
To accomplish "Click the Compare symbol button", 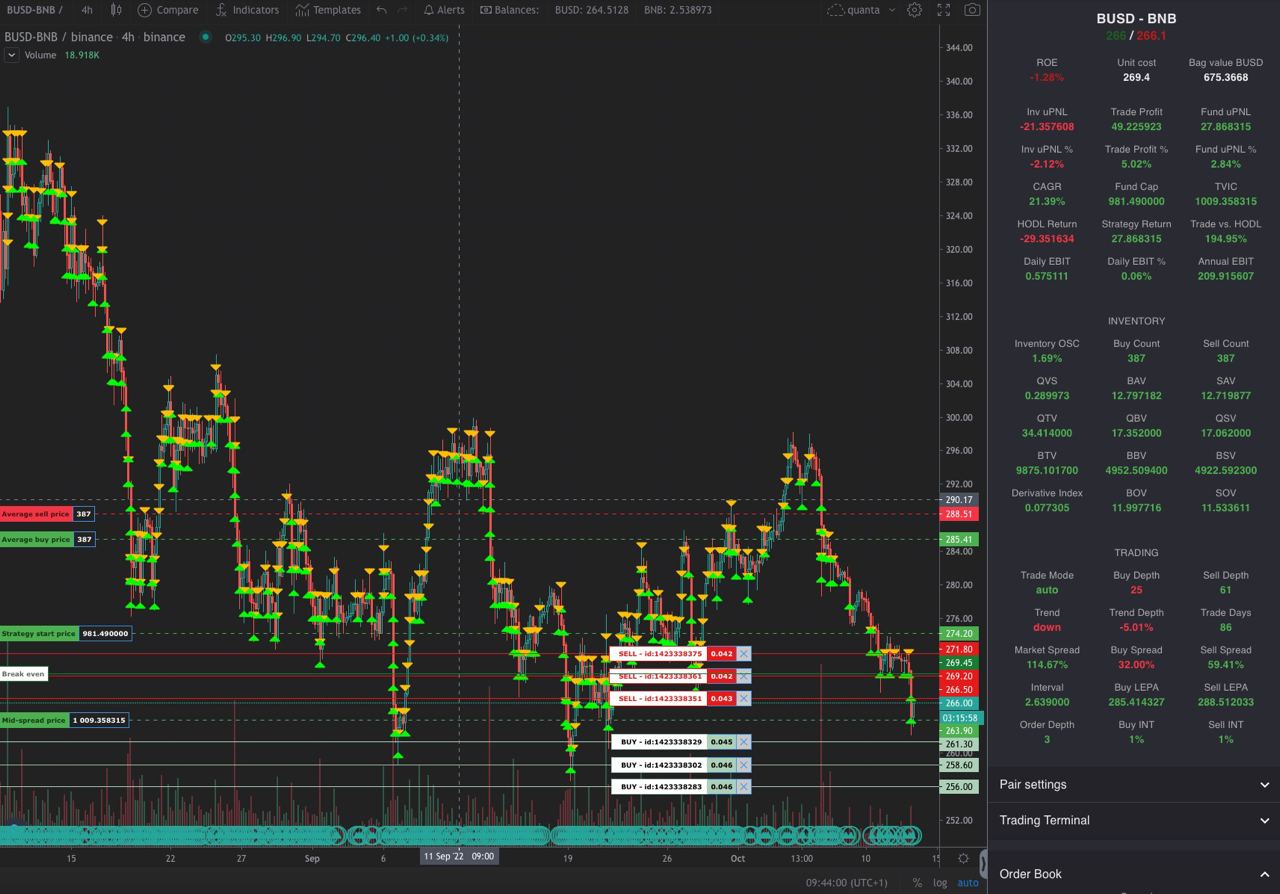I will (168, 10).
